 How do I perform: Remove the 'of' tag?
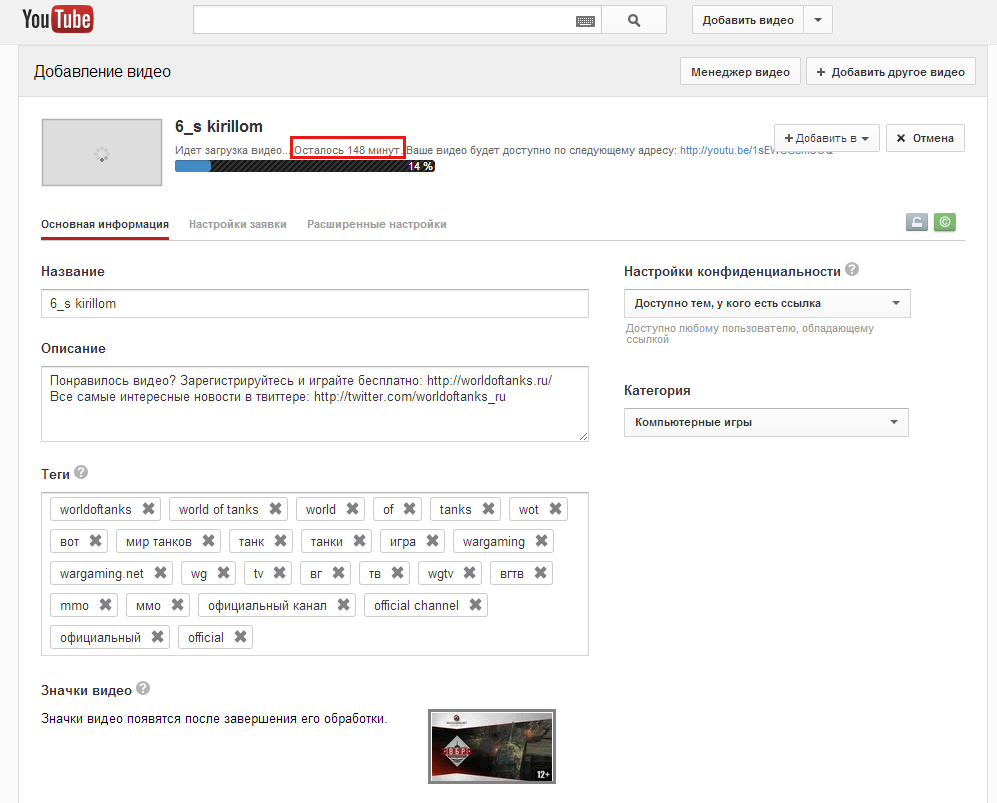click(x=409, y=509)
